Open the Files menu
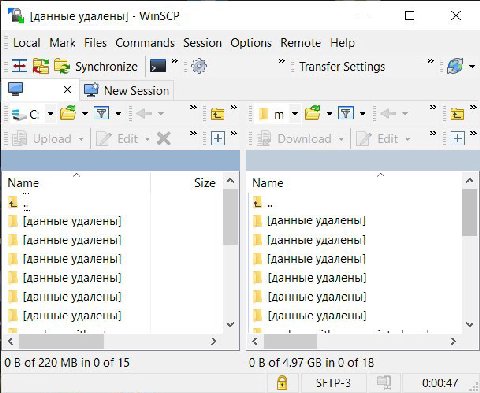The height and width of the screenshot is (393, 480). [x=95, y=43]
